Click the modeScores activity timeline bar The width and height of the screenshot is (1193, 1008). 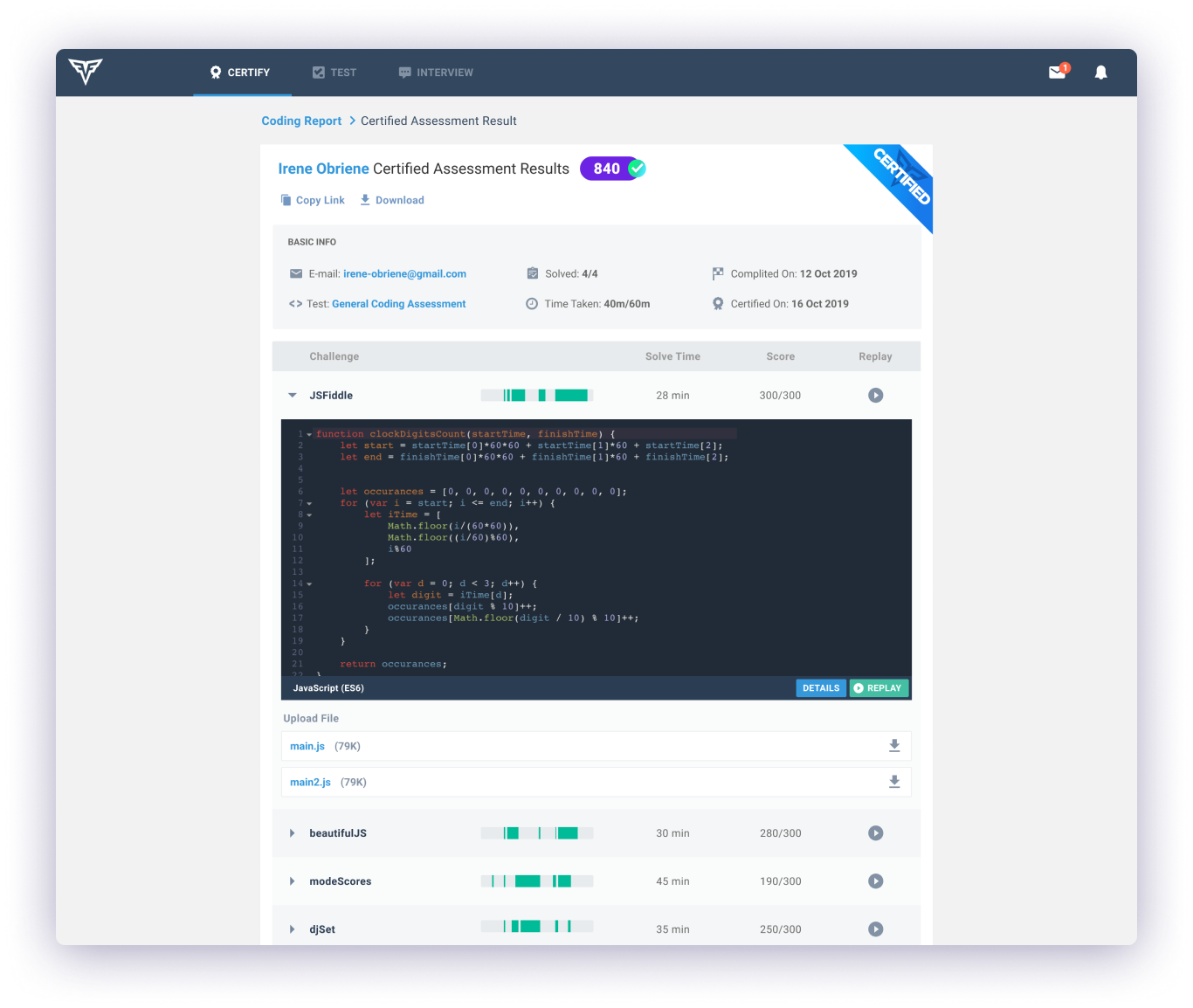pos(537,881)
